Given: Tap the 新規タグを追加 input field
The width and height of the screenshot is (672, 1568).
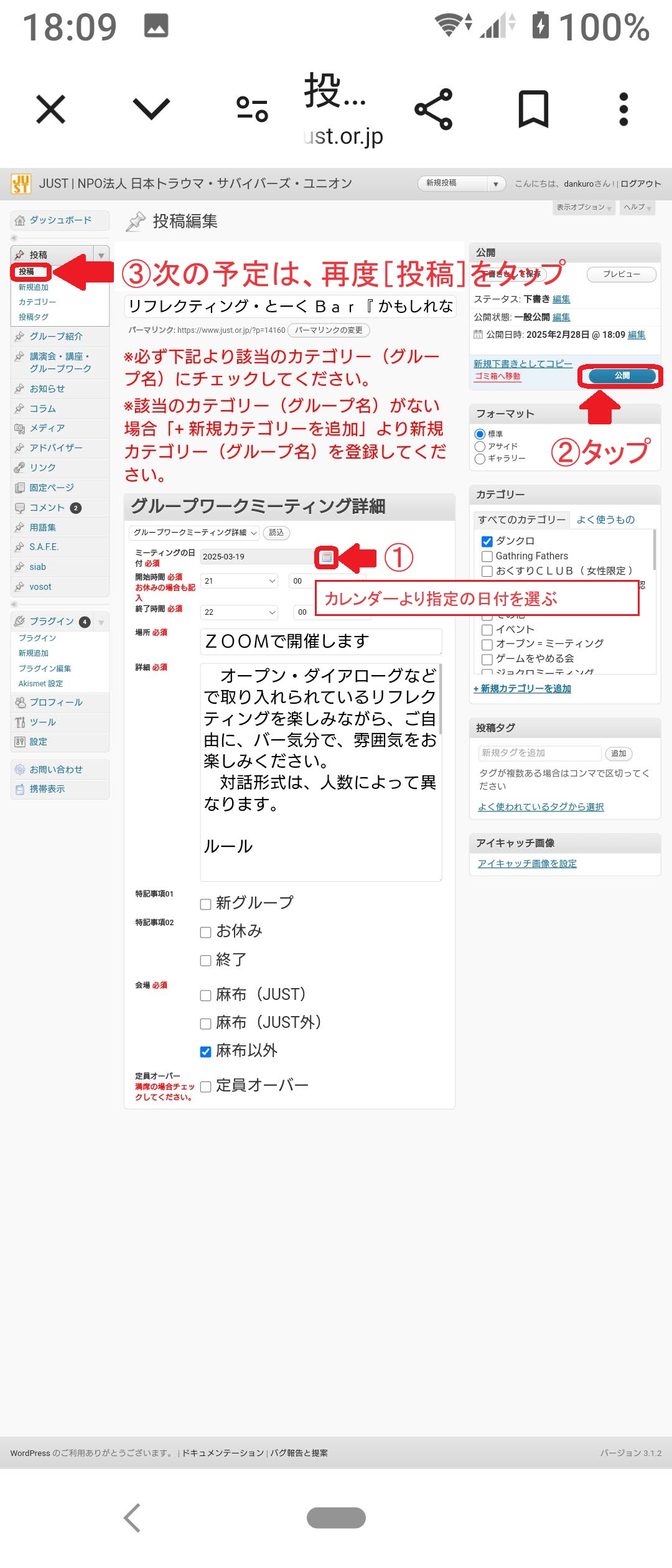Looking at the screenshot, I should pos(539,753).
